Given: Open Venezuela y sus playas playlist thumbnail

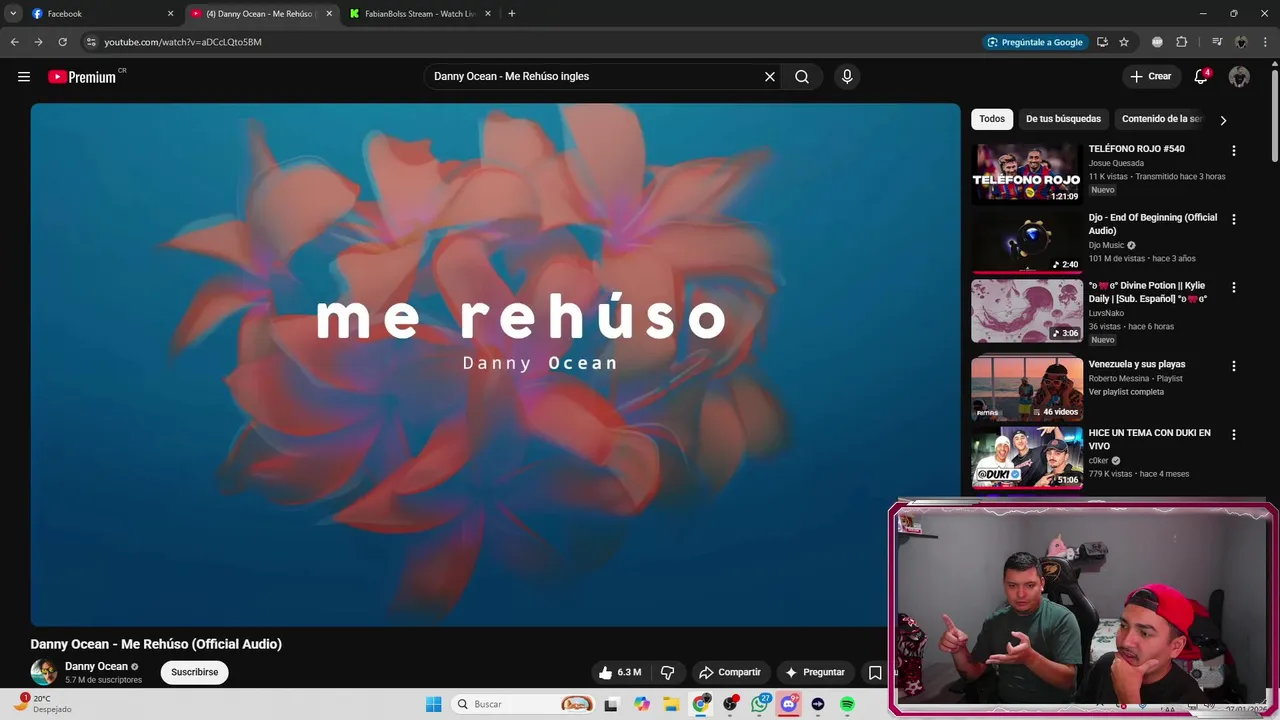Looking at the screenshot, I should coord(1026,388).
